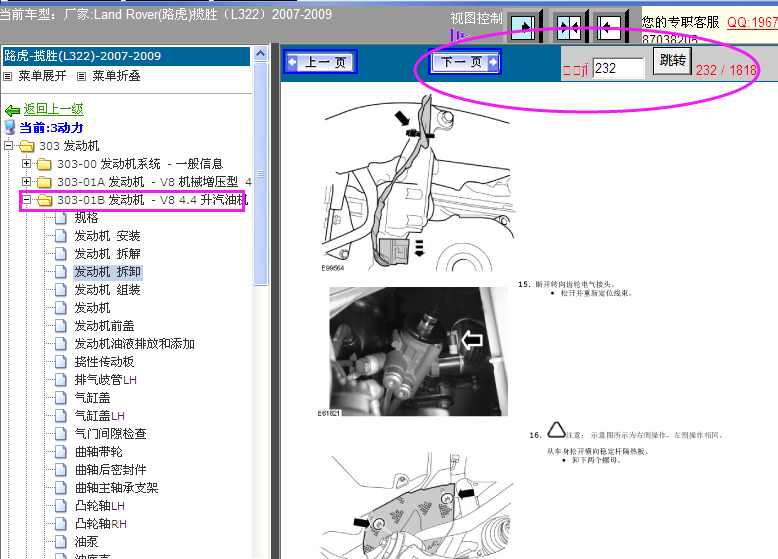This screenshot has height=559, width=778.
Task: Select the 303 发动机 folder
Action: [69, 146]
